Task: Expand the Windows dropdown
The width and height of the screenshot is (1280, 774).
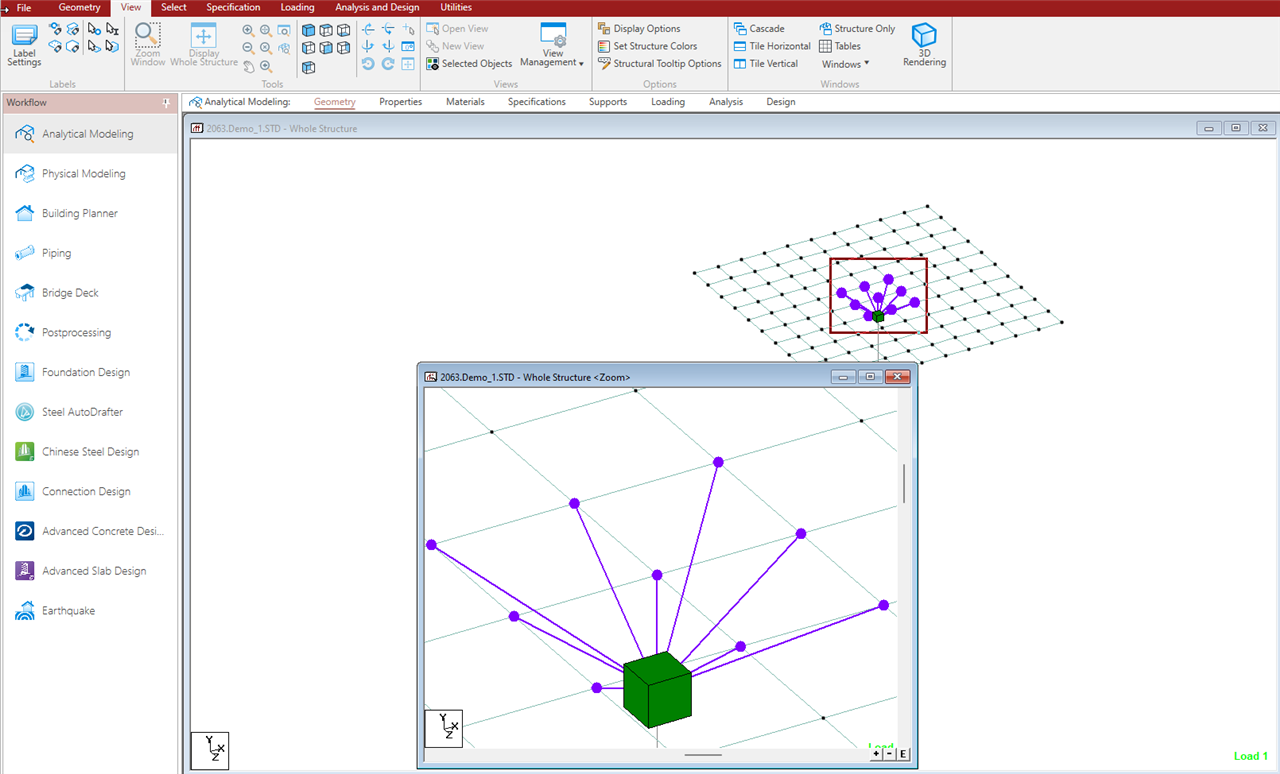Action: (x=845, y=64)
